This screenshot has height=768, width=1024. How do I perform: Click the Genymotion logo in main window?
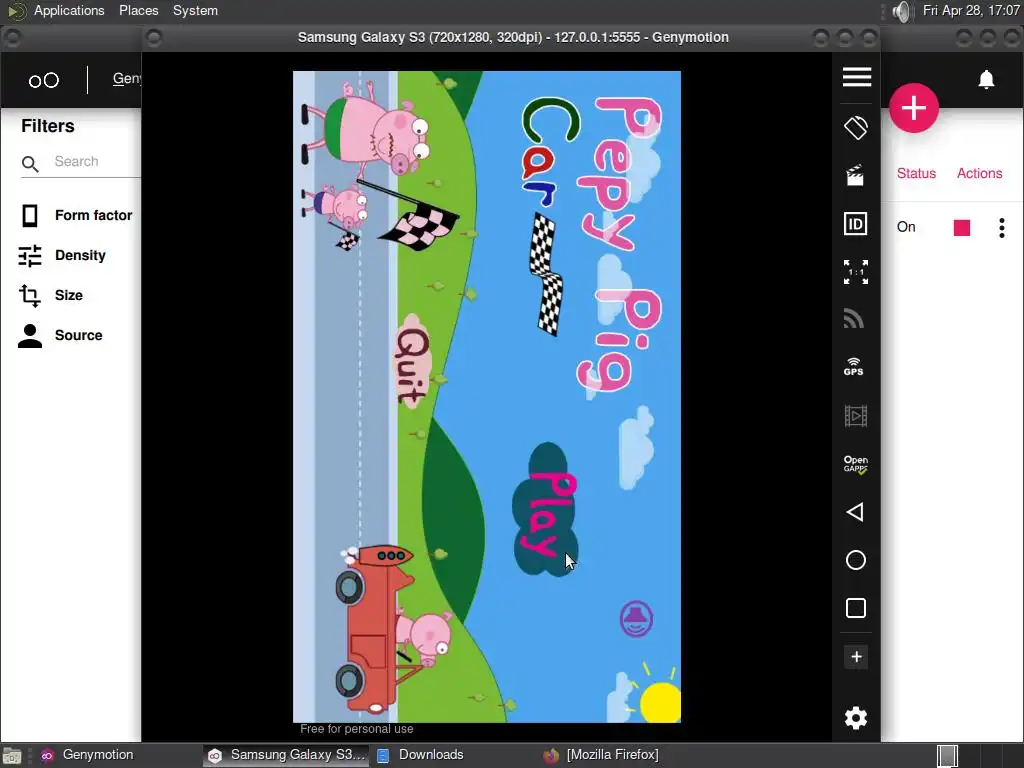click(44, 80)
